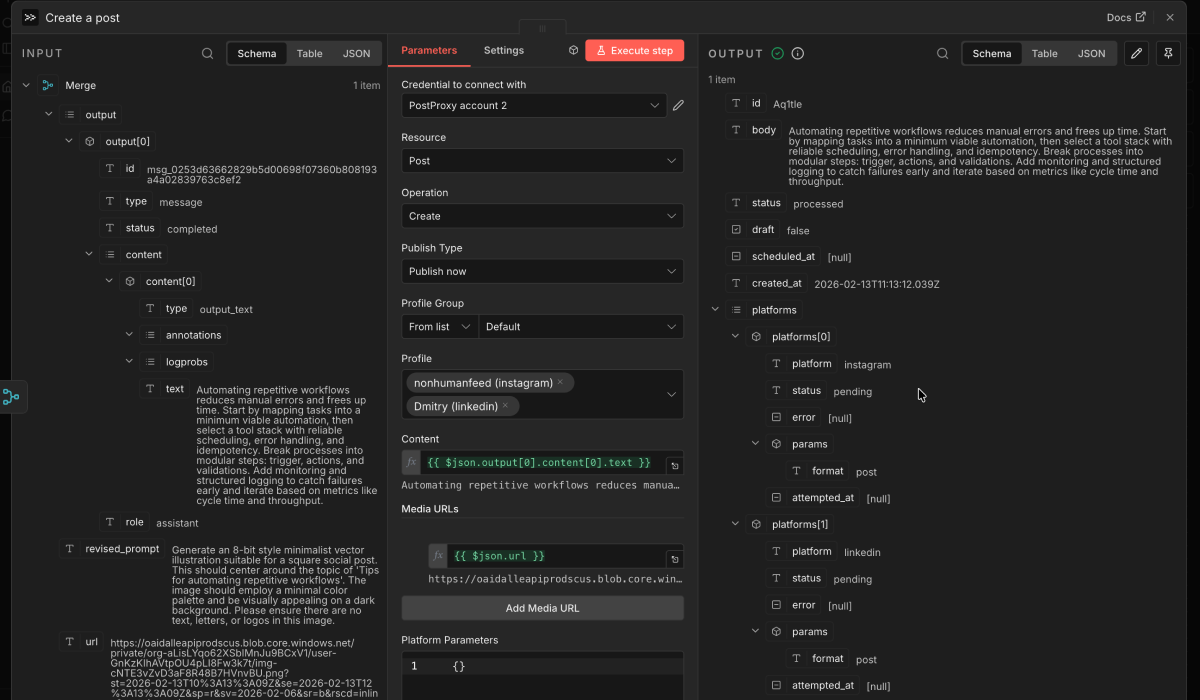Image resolution: width=1200 pixels, height=700 pixels.
Task: Open the Publish Type dropdown
Action: pos(542,271)
